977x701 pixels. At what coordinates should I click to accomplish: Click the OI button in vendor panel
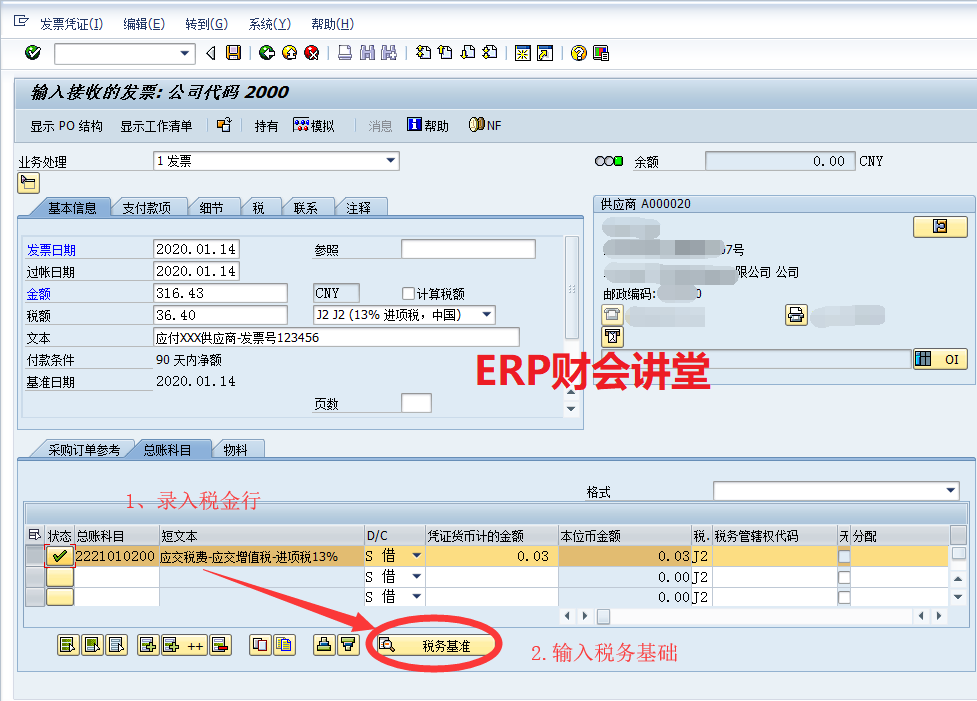[940, 360]
